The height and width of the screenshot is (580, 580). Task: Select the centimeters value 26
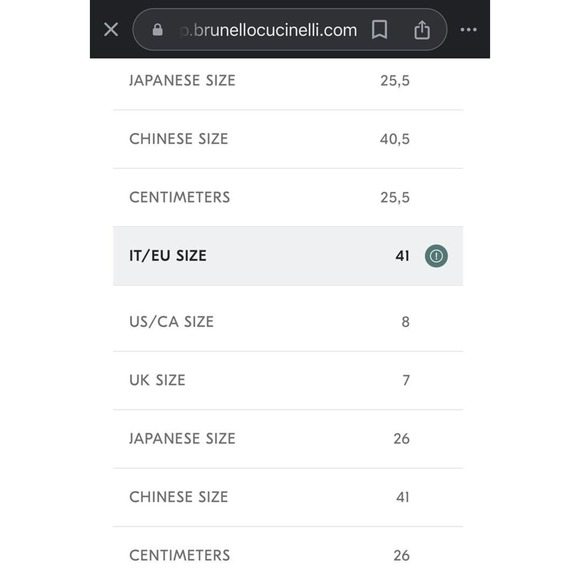402,556
